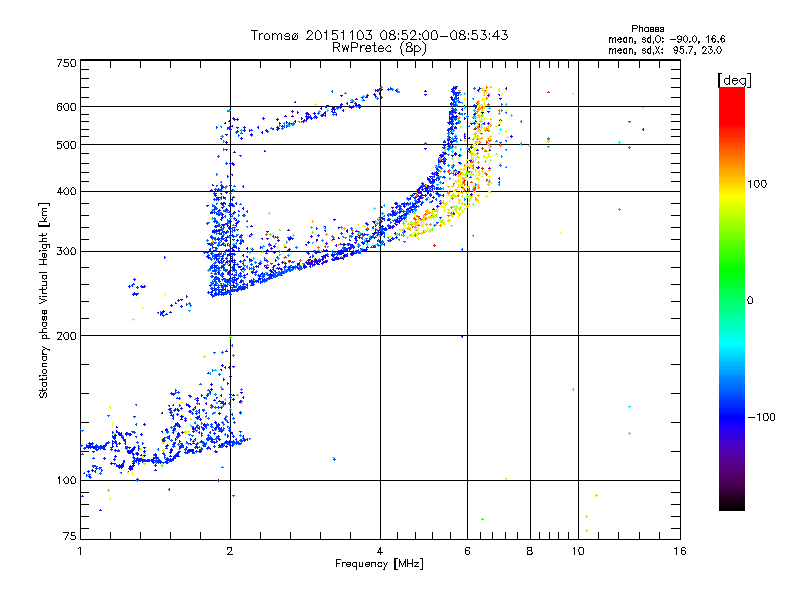The width and height of the screenshot is (800, 600).
Task: Click the x-axis tick label 1
Action: click(80, 551)
